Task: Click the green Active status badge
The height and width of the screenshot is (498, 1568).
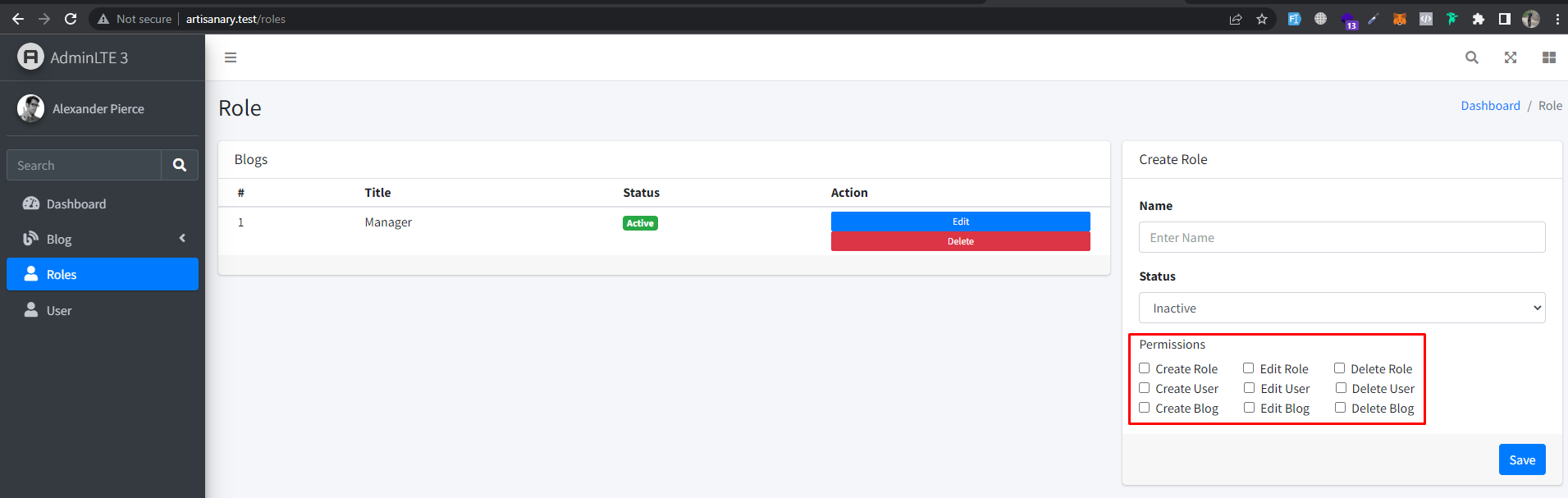Action: click(x=640, y=223)
